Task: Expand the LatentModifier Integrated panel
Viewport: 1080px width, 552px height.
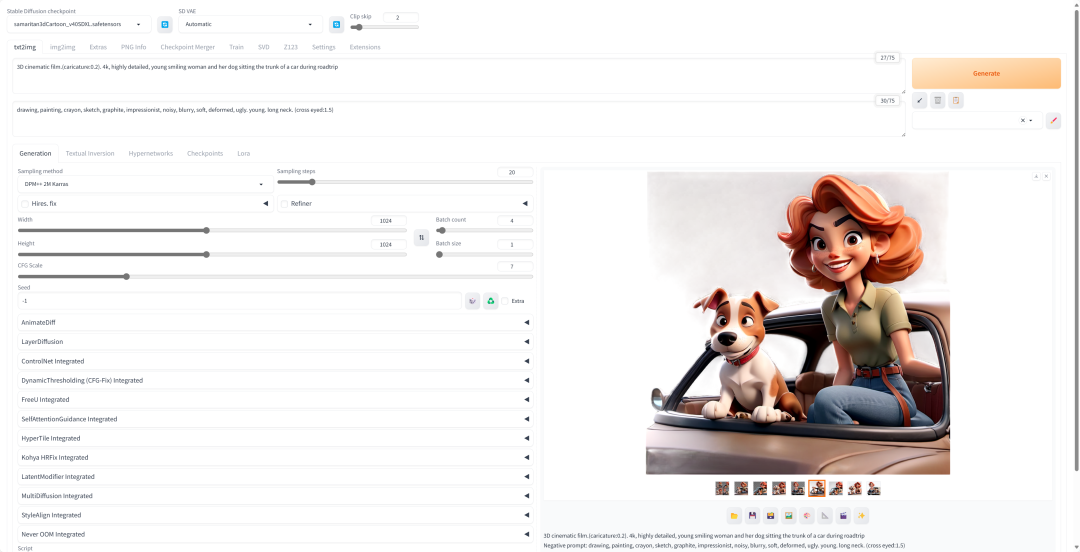Action: 276,477
